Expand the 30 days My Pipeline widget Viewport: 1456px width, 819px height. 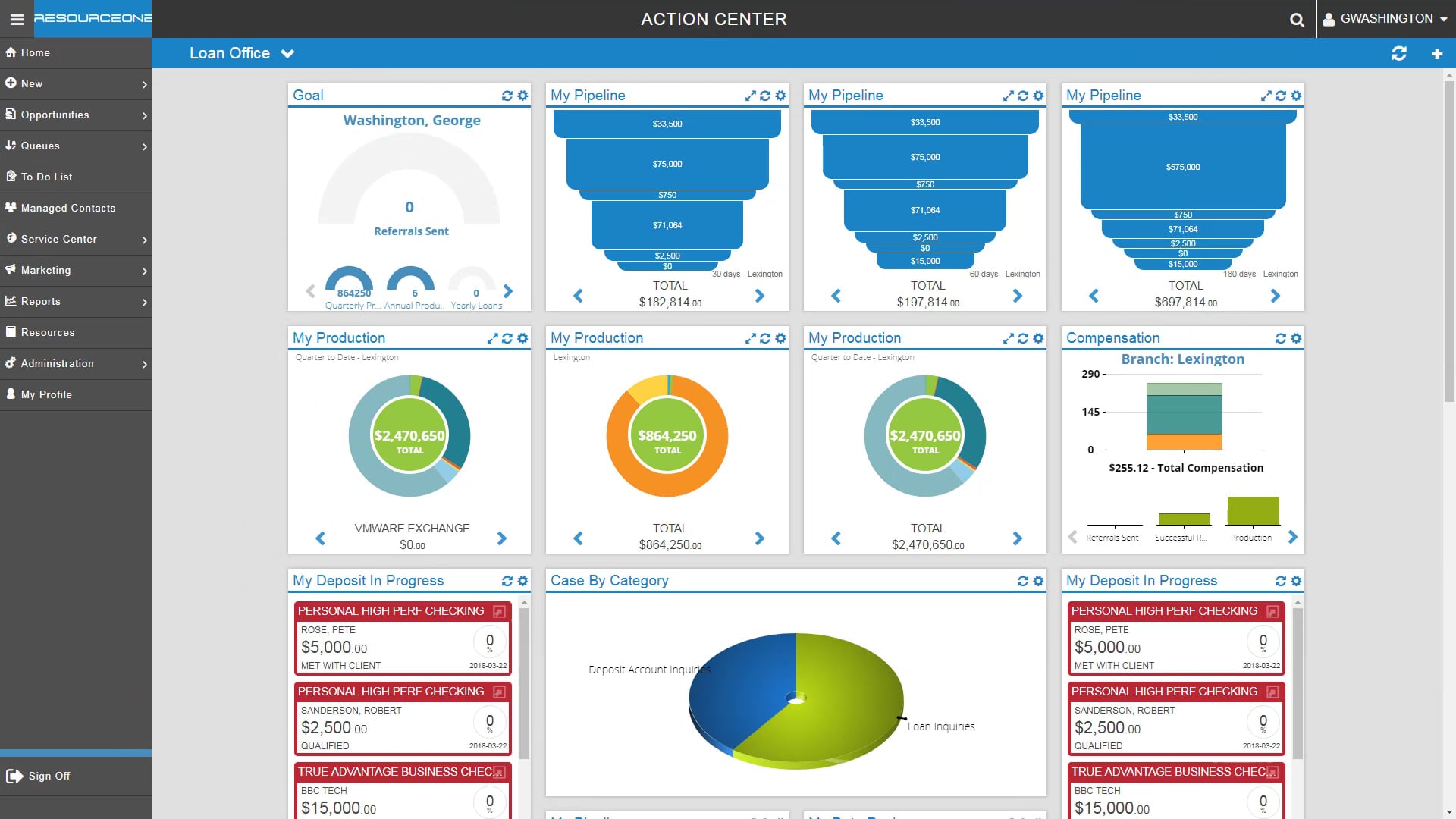click(750, 96)
